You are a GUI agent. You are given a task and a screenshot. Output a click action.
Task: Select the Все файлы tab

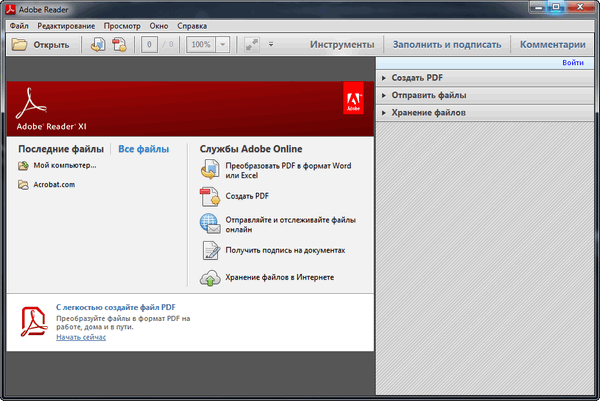coord(143,149)
